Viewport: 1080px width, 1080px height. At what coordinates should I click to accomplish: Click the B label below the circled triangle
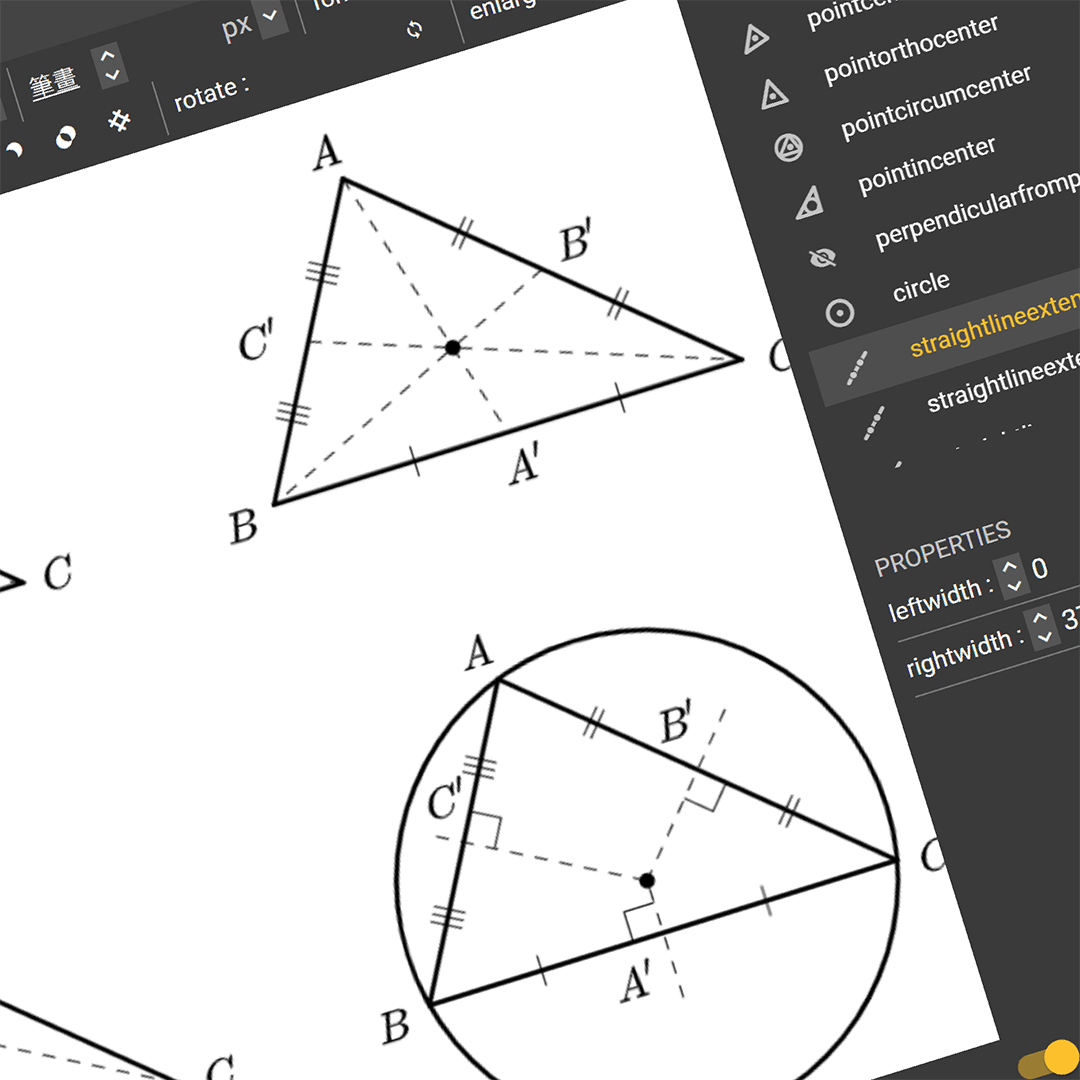[395, 1026]
